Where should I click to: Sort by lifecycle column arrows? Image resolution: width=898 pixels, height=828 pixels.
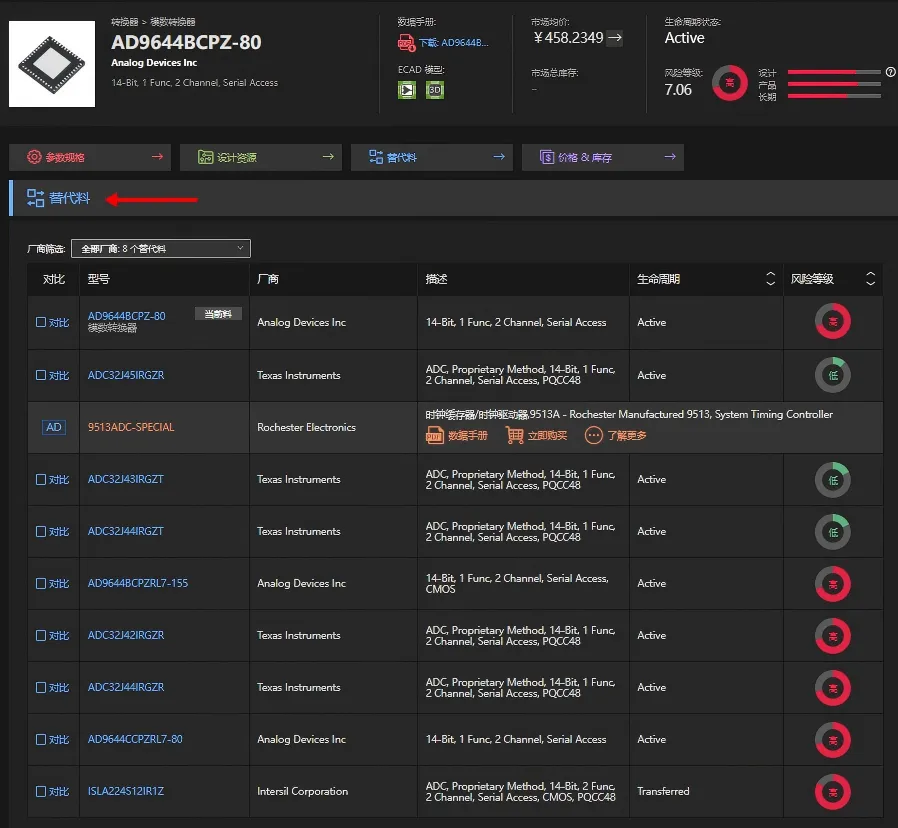point(771,279)
